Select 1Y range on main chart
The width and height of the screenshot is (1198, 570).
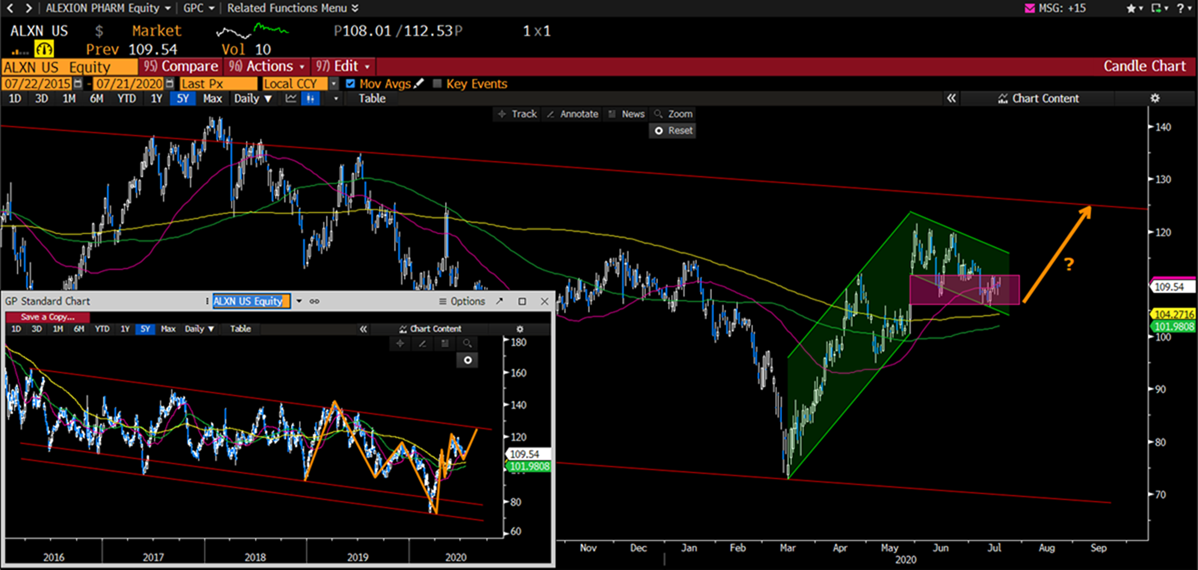click(157, 99)
